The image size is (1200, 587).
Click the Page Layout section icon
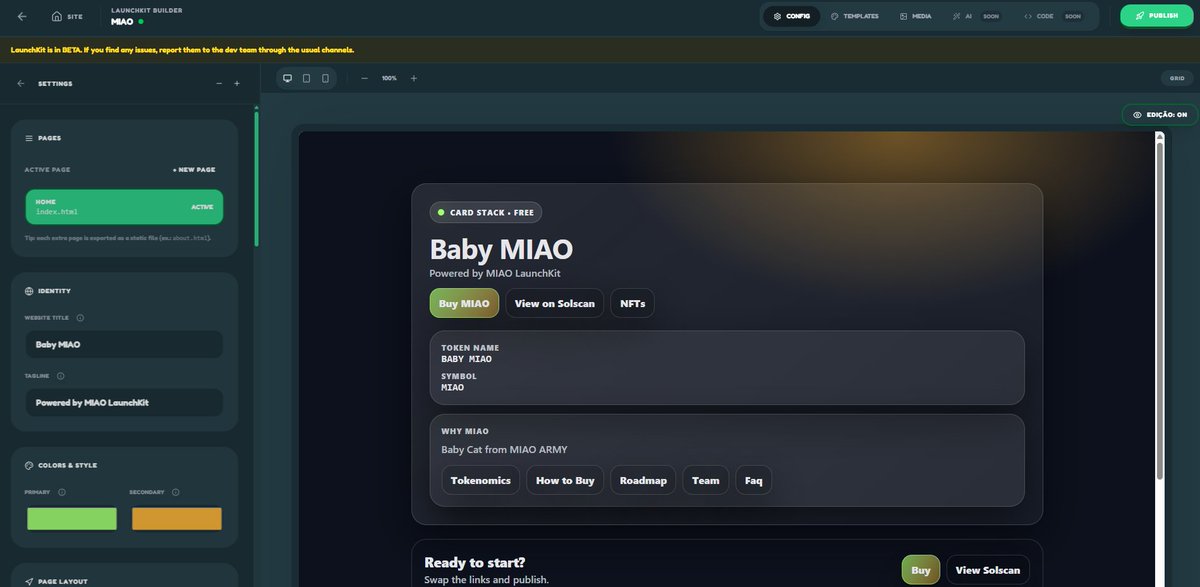[x=29, y=581]
